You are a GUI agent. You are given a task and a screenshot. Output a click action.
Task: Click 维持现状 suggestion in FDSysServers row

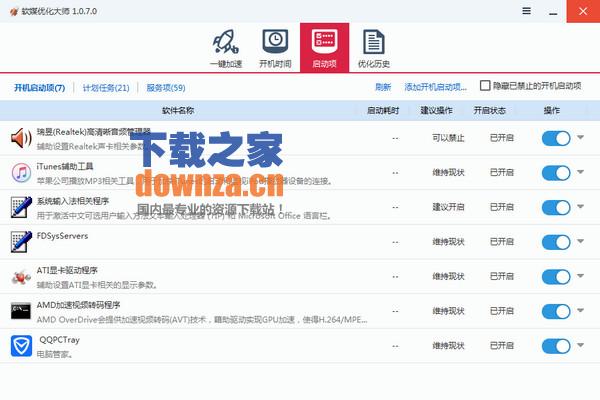point(448,242)
